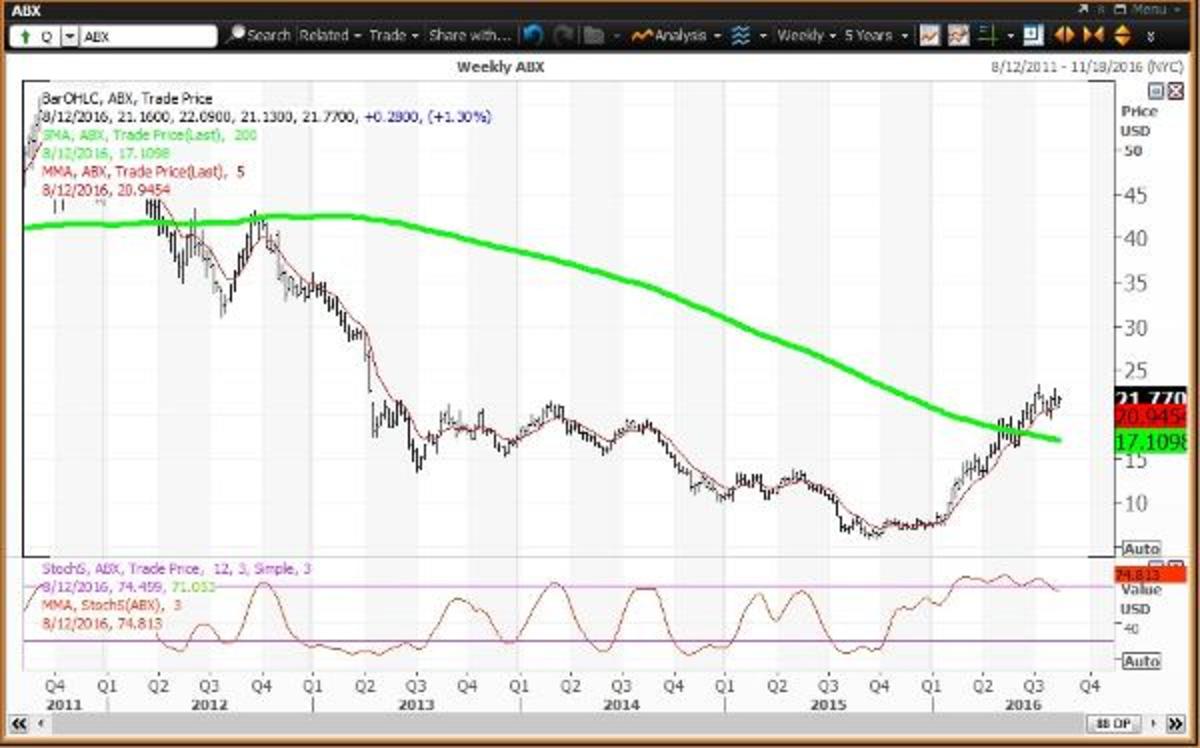Click the blue undo arrow icon
1200x748 pixels.
[x=533, y=35]
